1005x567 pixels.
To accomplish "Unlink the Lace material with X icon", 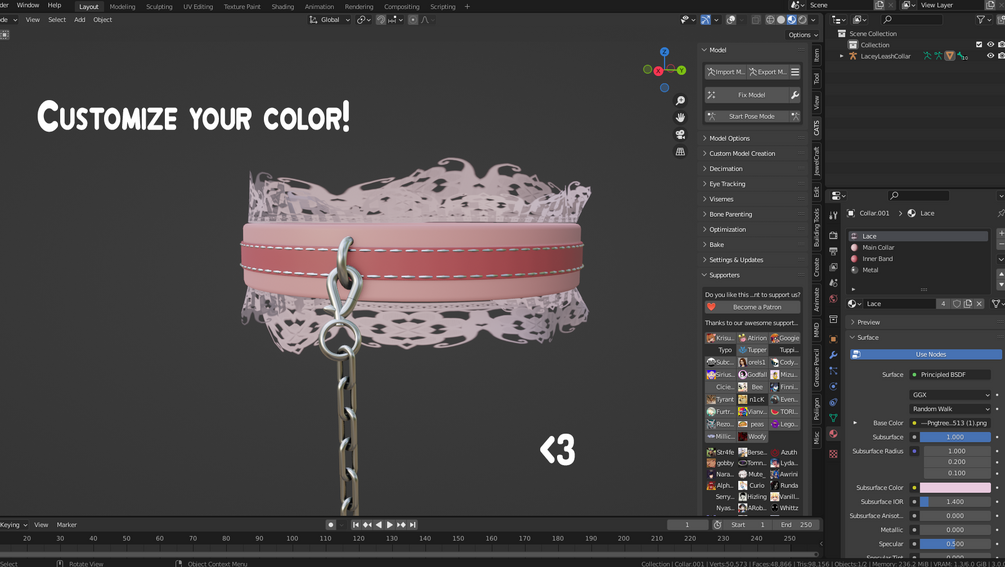I will coord(979,304).
